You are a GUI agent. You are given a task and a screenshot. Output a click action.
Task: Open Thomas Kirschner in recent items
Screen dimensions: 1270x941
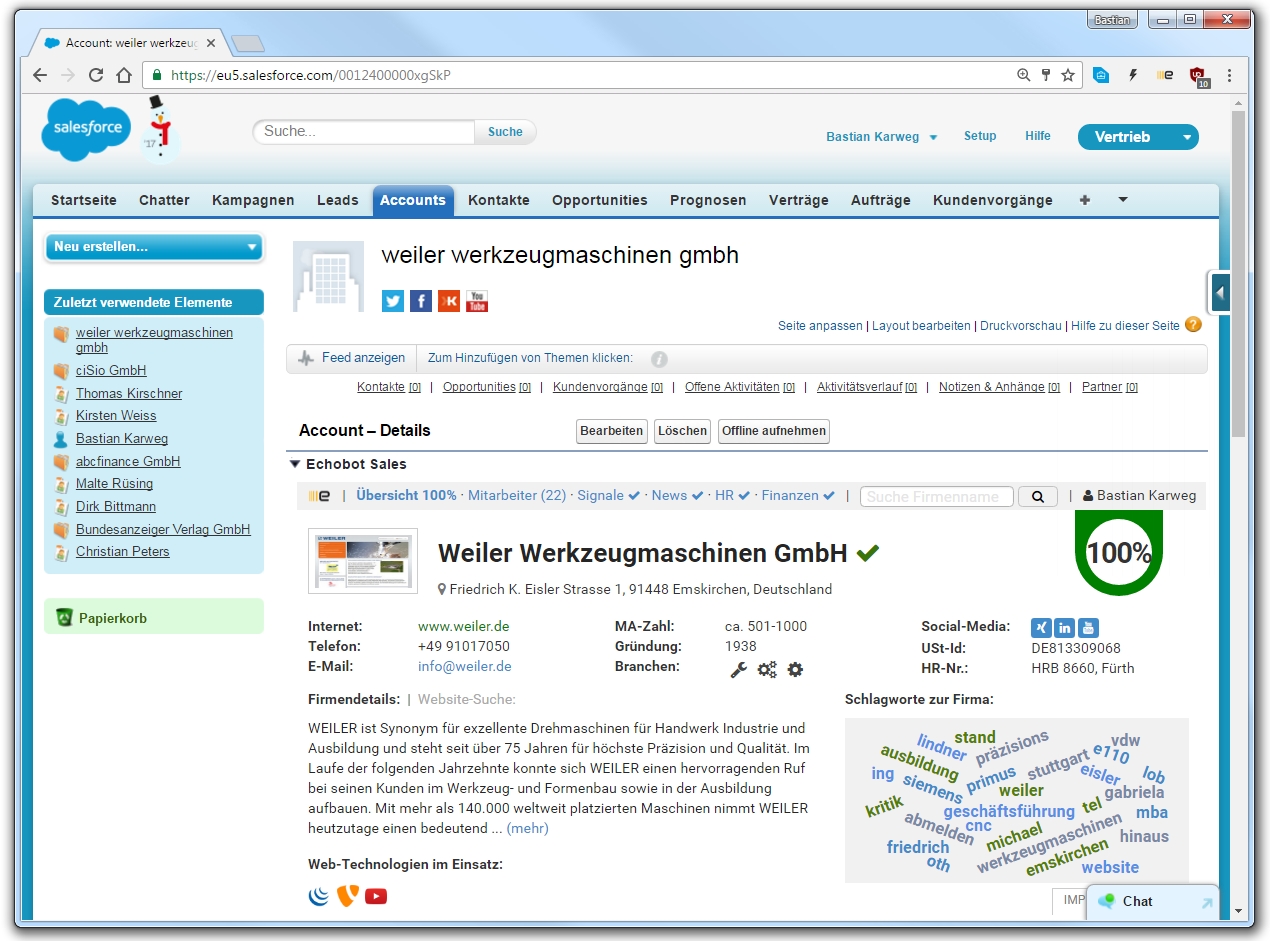(129, 393)
